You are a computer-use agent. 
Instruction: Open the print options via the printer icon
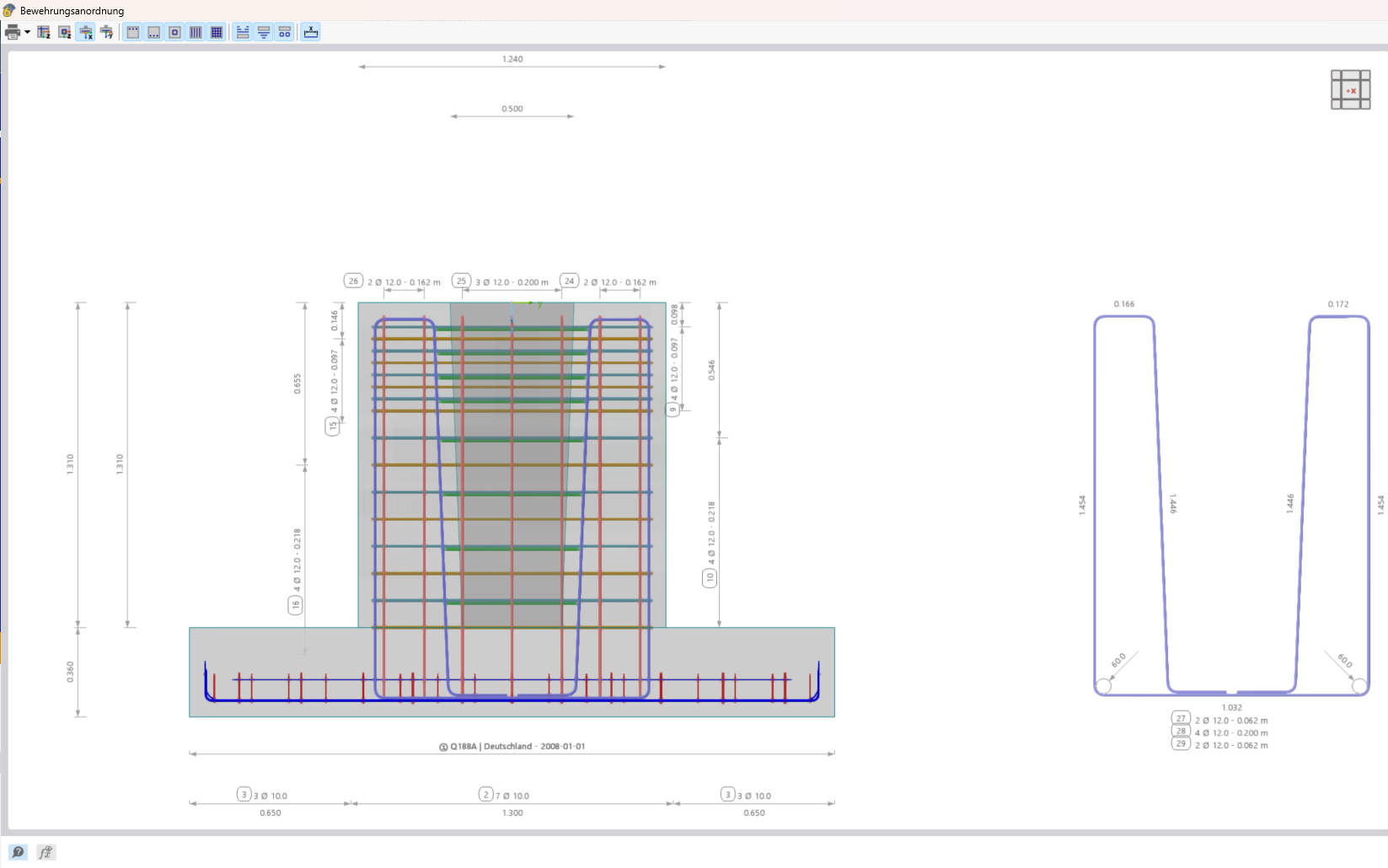(12, 32)
